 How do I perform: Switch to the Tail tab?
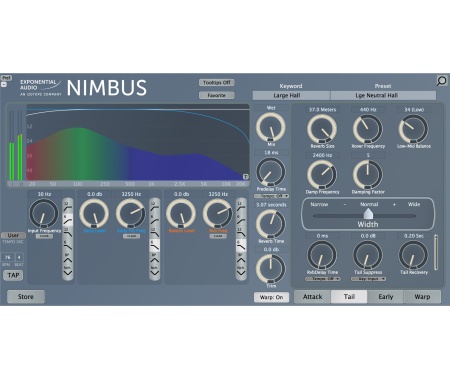(349, 297)
